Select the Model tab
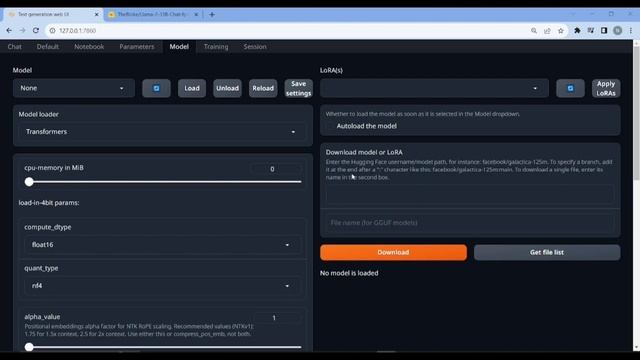The width and height of the screenshot is (640, 360). pyautogui.click(x=179, y=47)
